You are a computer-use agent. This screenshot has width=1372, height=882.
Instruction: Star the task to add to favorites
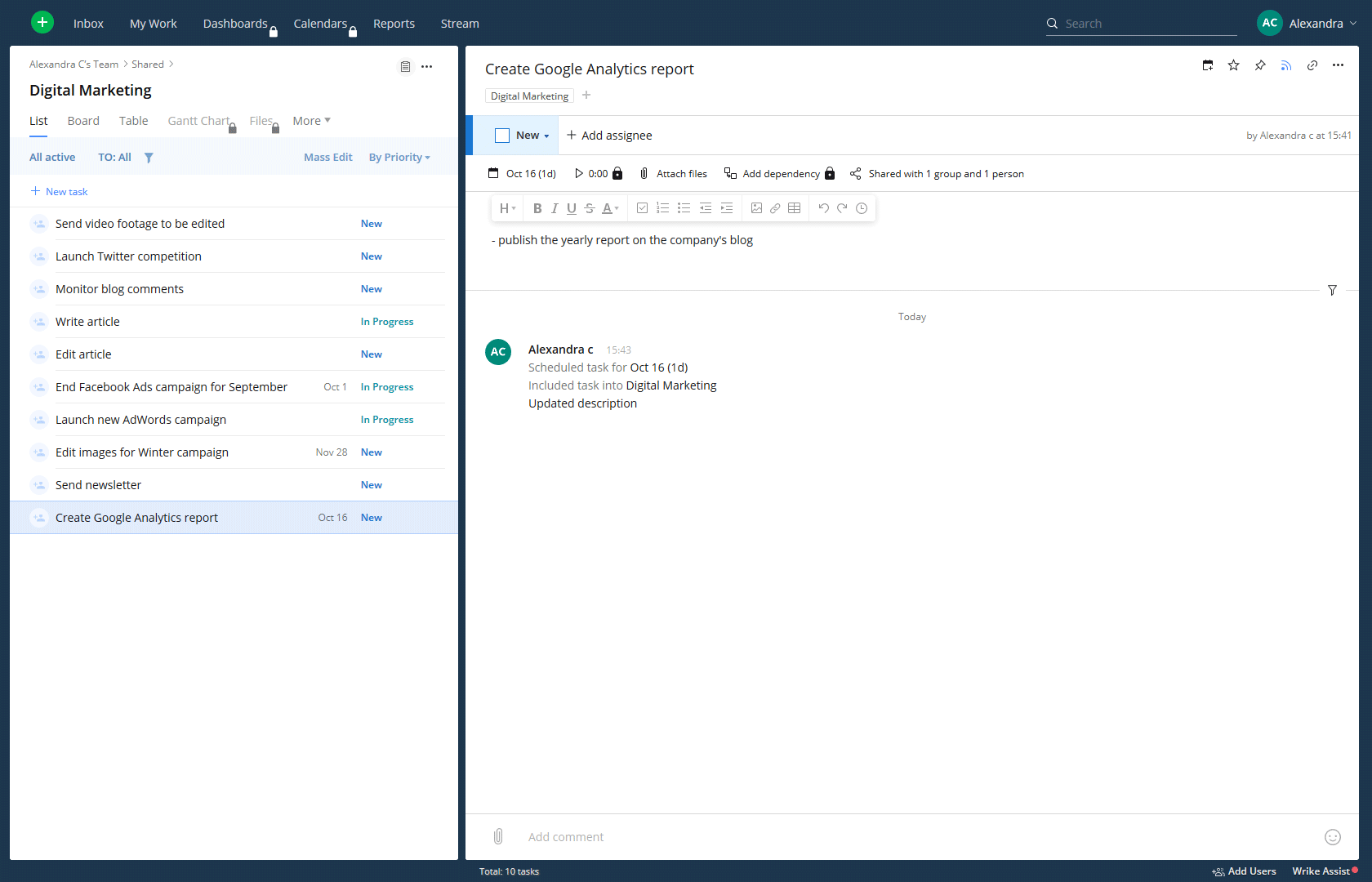(1234, 65)
